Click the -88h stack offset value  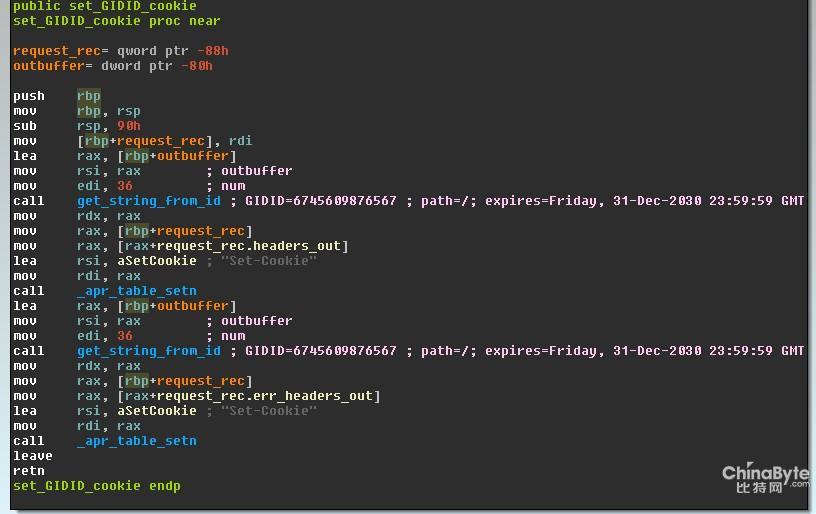click(x=213, y=51)
